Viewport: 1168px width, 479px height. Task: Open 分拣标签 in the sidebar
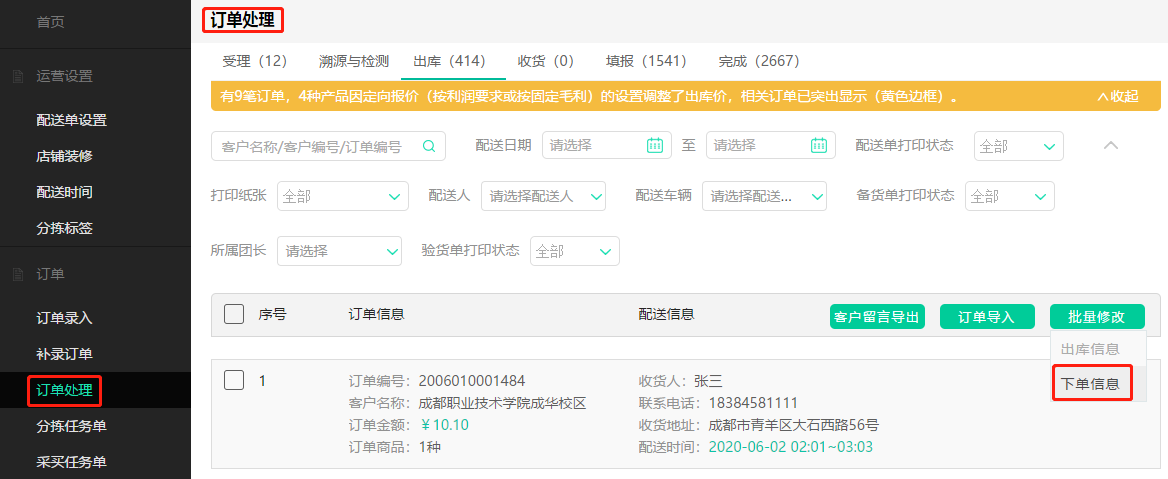click(64, 228)
